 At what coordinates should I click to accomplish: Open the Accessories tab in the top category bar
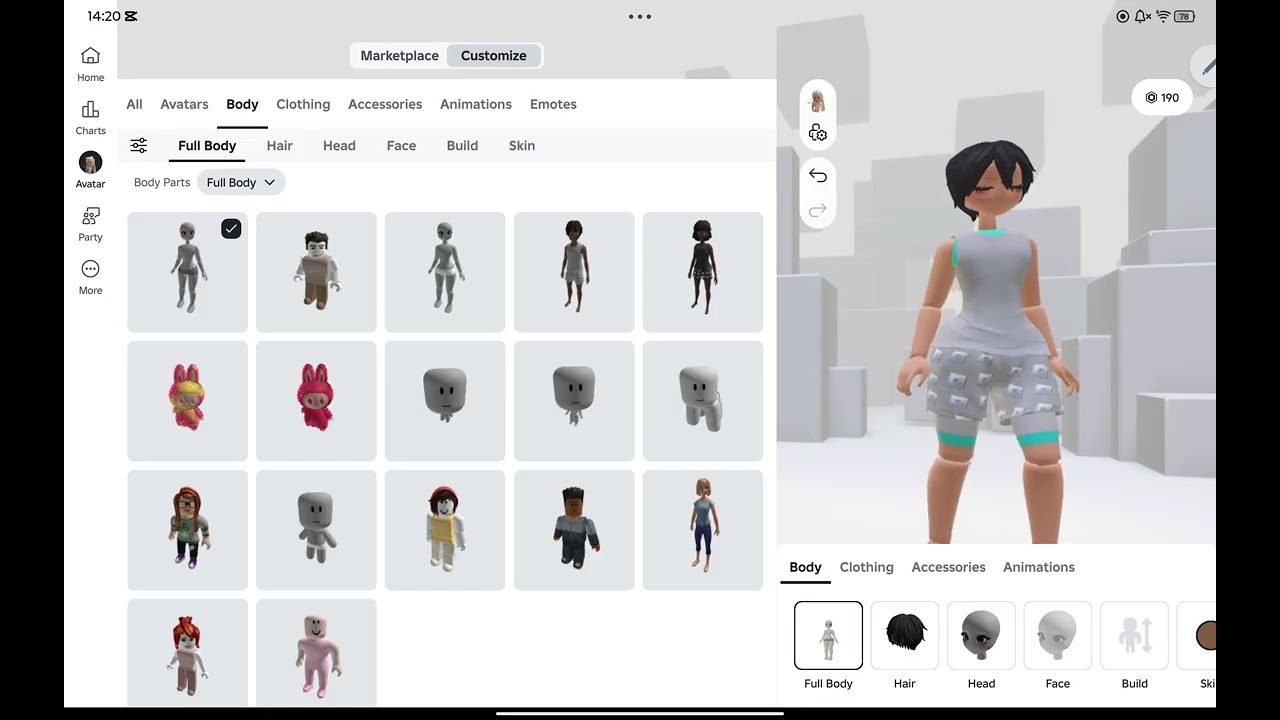[385, 104]
